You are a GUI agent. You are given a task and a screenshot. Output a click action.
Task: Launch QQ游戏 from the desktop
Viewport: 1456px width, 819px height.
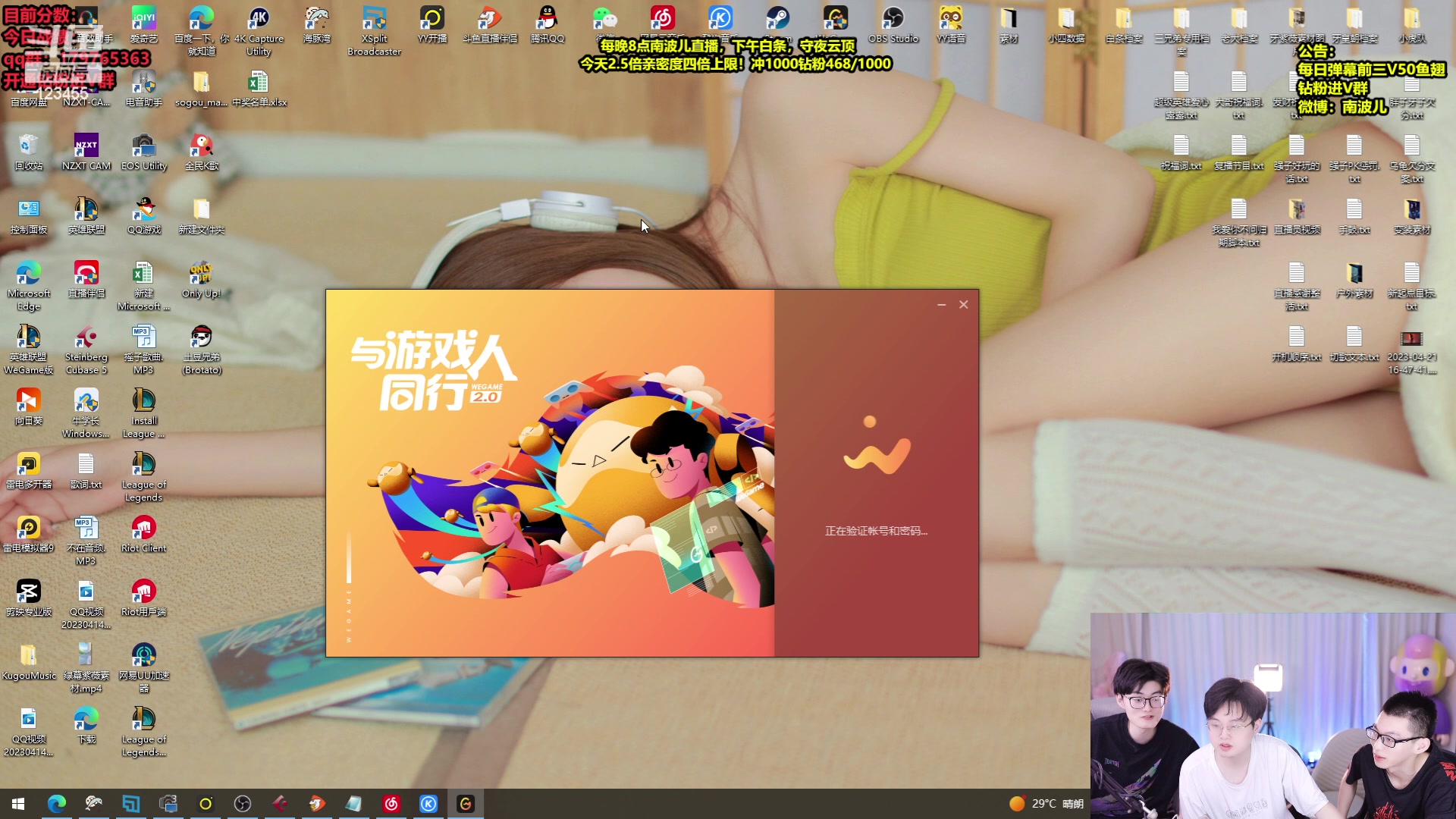click(x=143, y=215)
